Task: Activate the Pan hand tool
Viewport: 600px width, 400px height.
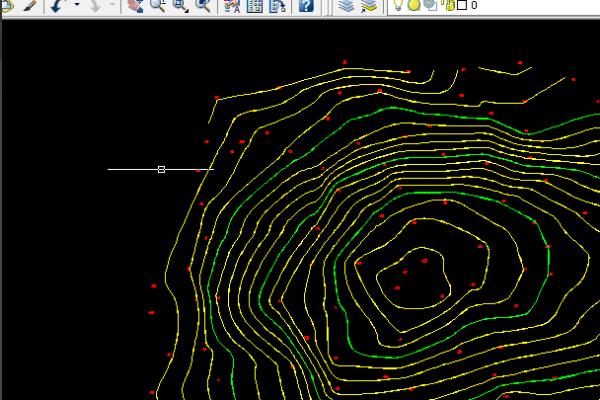Action: click(x=136, y=6)
